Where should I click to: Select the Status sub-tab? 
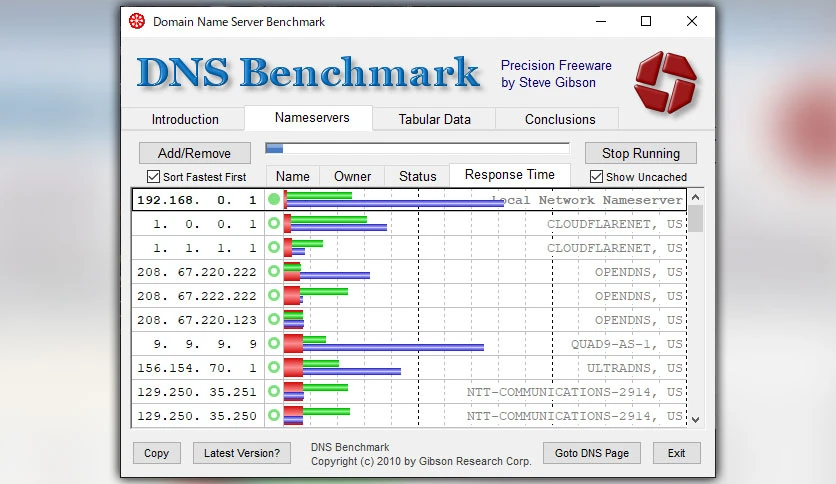[417, 176]
